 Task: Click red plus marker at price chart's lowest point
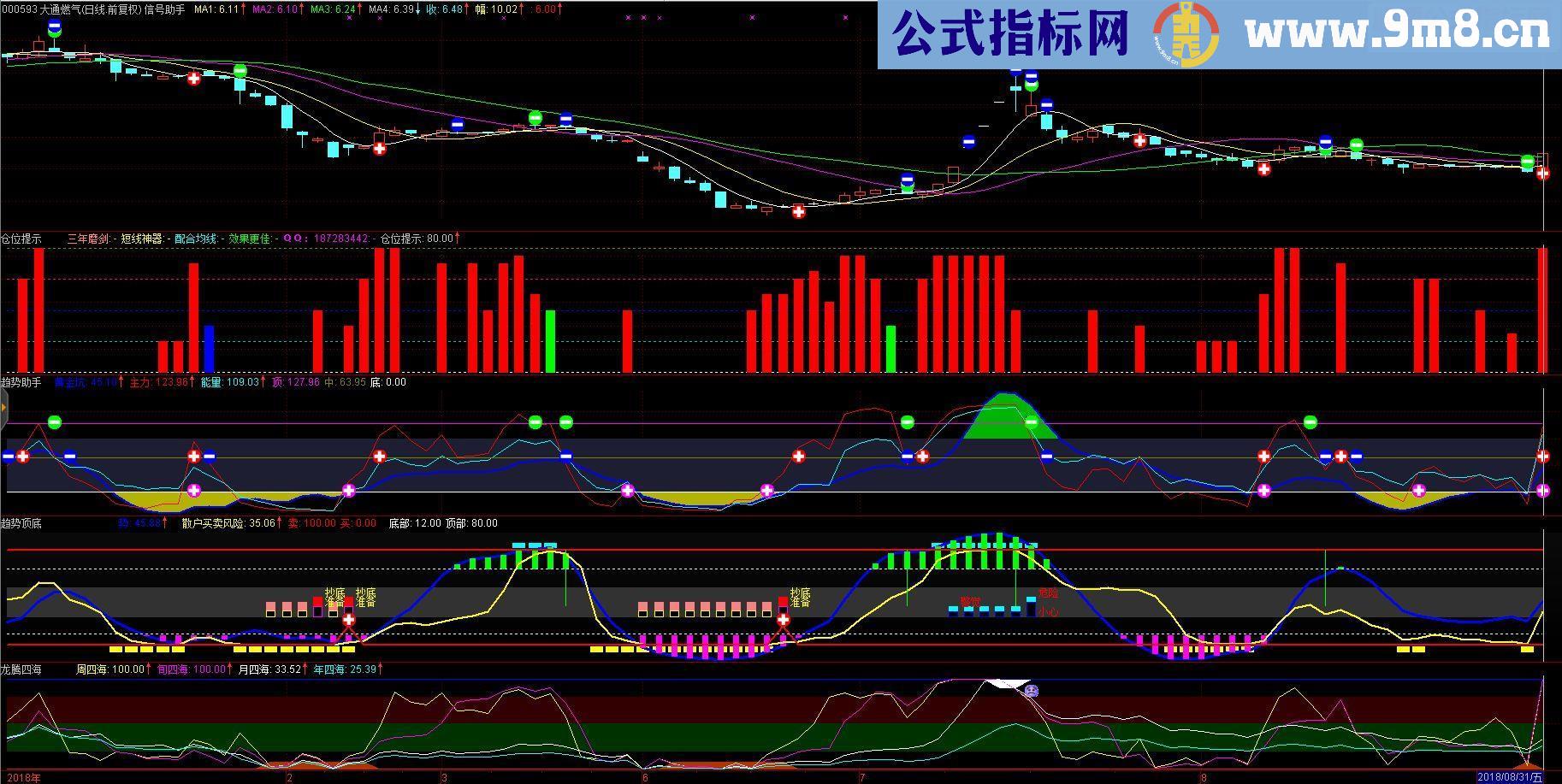pyautogui.click(x=798, y=211)
